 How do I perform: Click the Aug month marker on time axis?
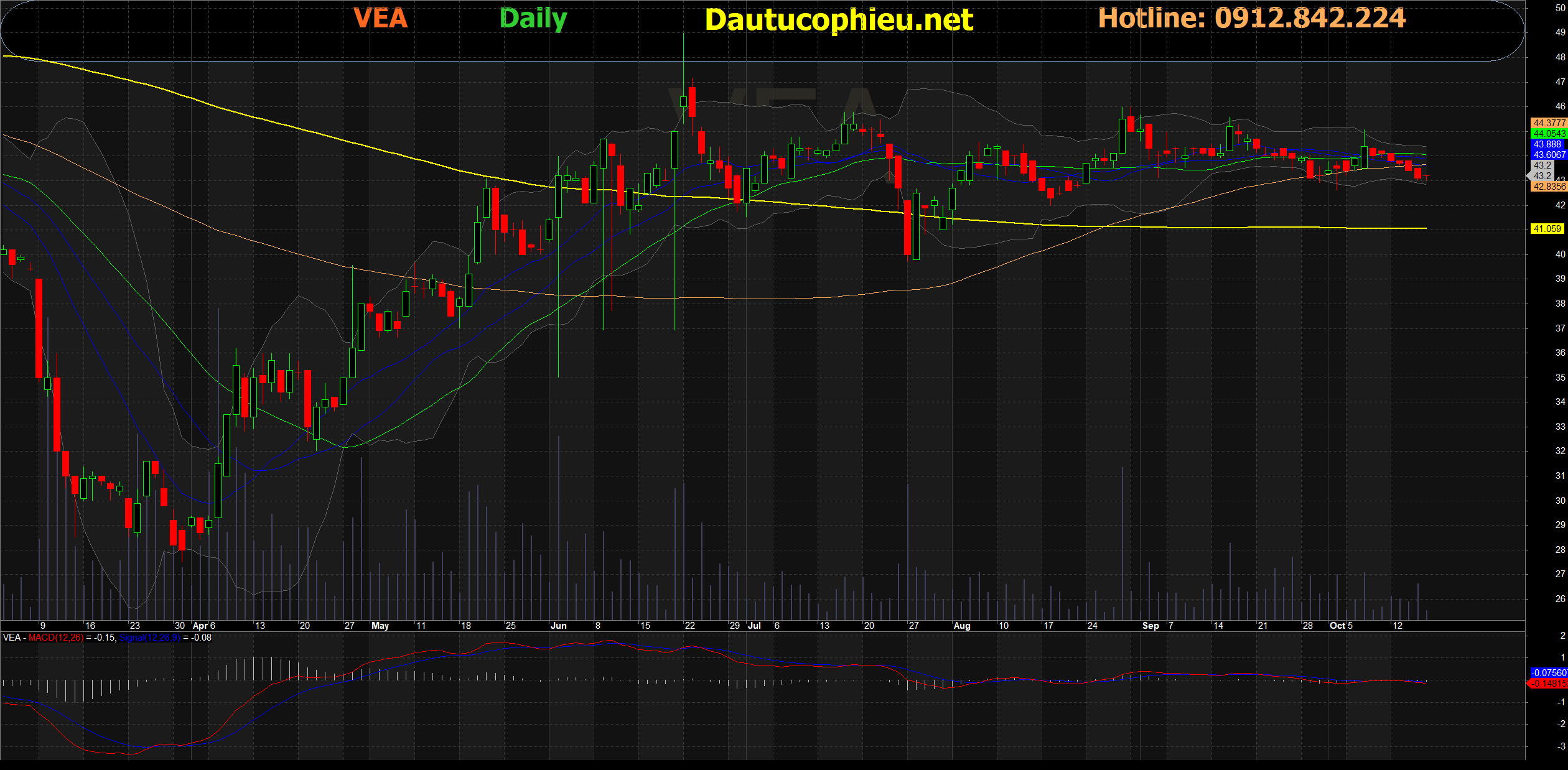(961, 626)
